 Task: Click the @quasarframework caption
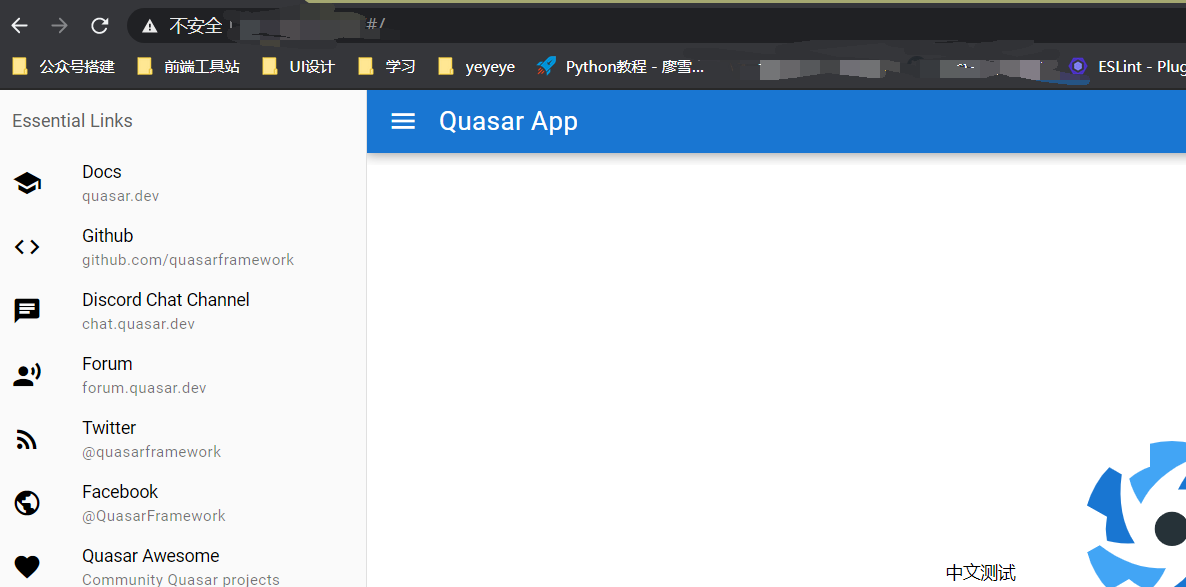[152, 452]
